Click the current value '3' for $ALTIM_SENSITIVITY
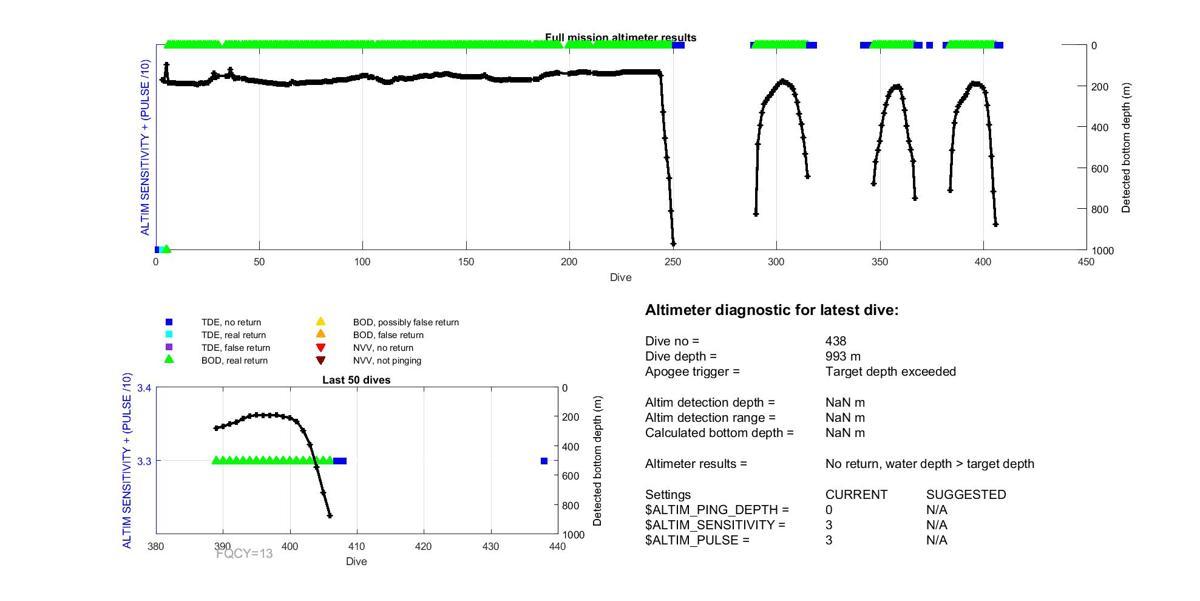Image resolution: width=1200 pixels, height=601 pixels. (829, 525)
